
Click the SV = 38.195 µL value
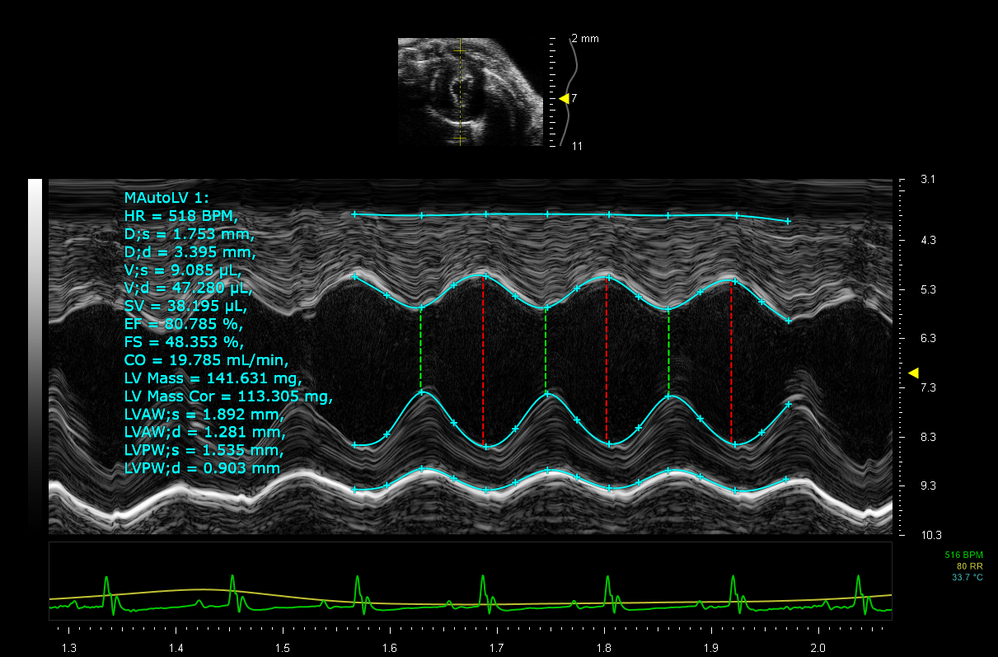(186, 306)
